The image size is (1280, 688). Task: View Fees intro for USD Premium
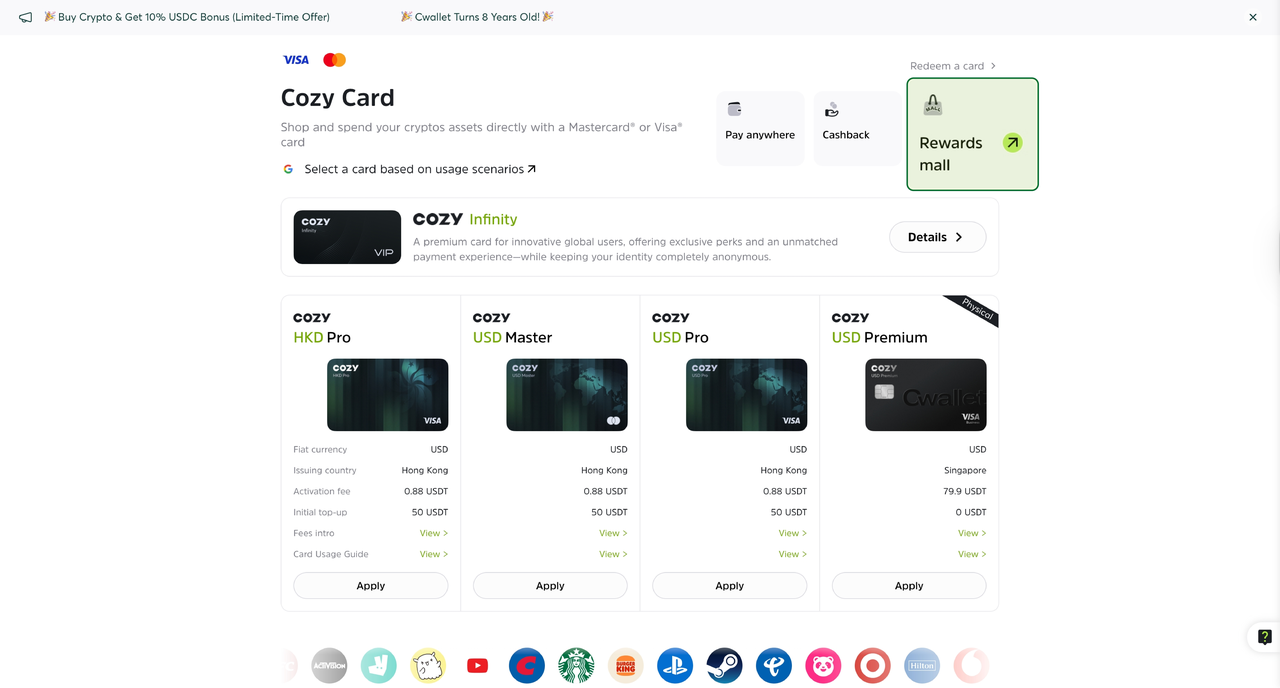coord(972,533)
